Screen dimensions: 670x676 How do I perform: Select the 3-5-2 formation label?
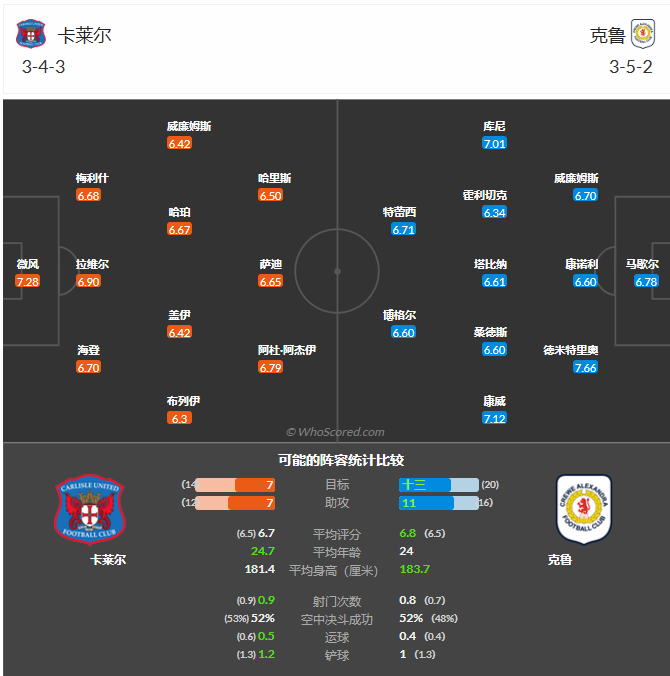pyautogui.click(x=630, y=67)
